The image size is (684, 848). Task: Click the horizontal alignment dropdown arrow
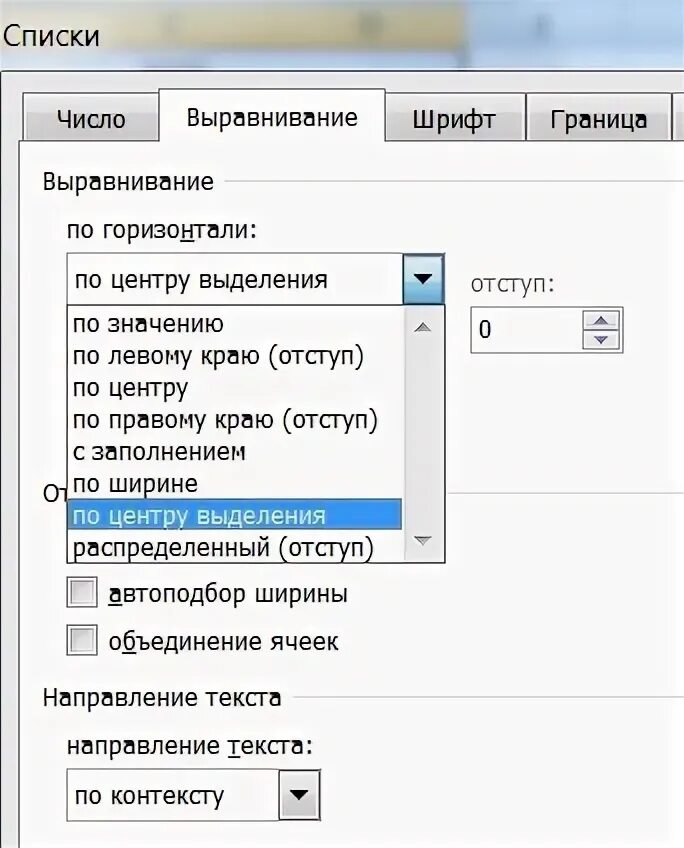point(423,279)
